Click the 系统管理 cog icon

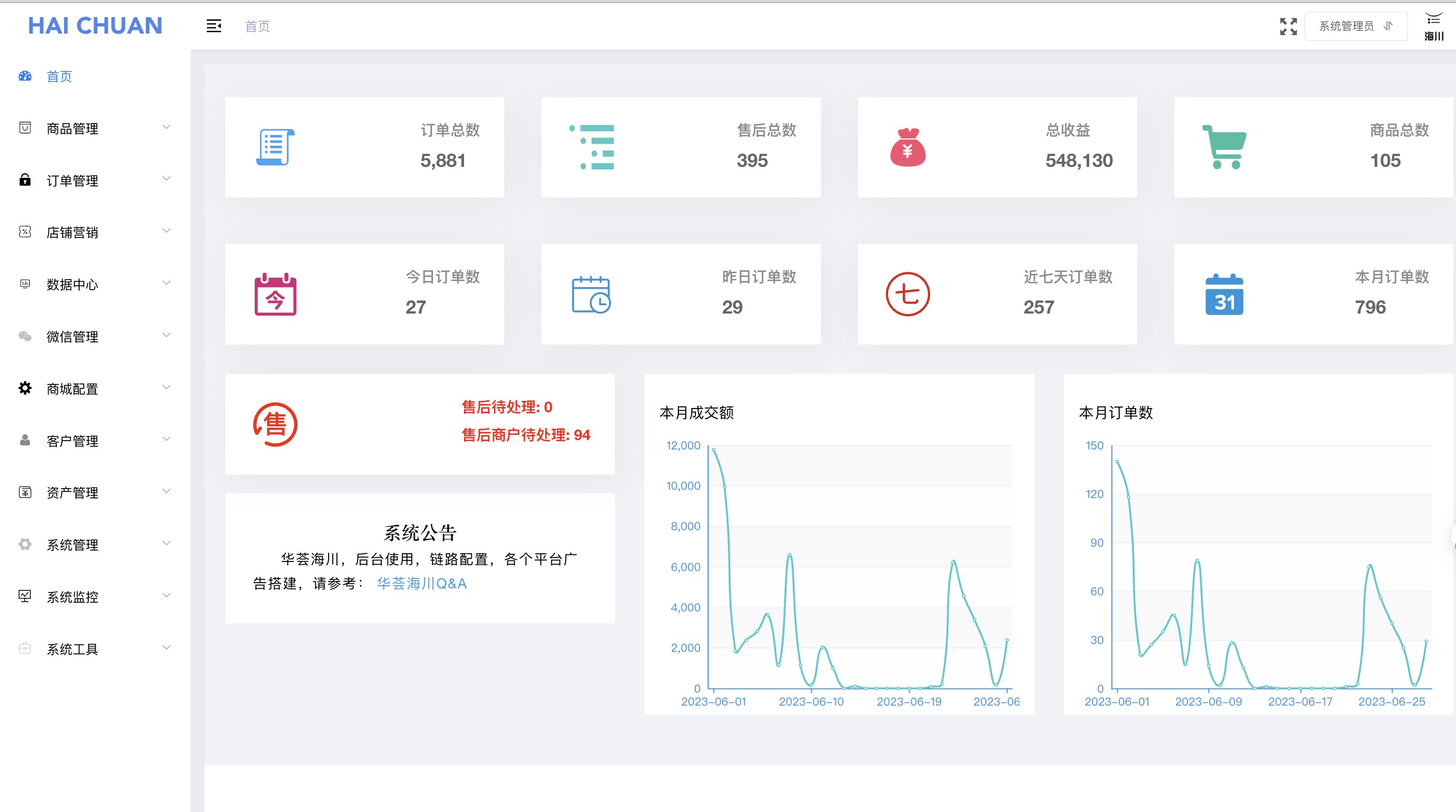tap(25, 544)
